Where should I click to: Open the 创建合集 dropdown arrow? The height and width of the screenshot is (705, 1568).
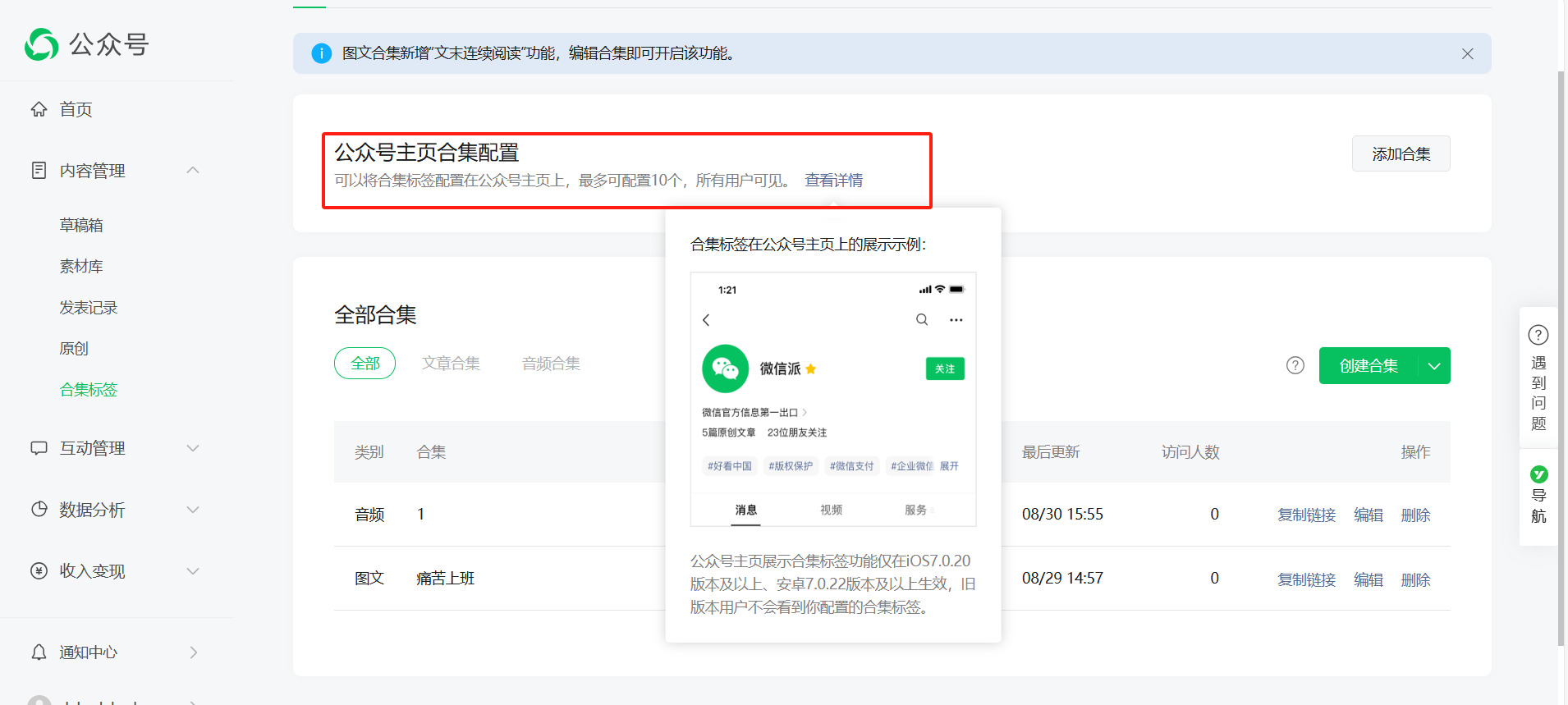pos(1434,365)
